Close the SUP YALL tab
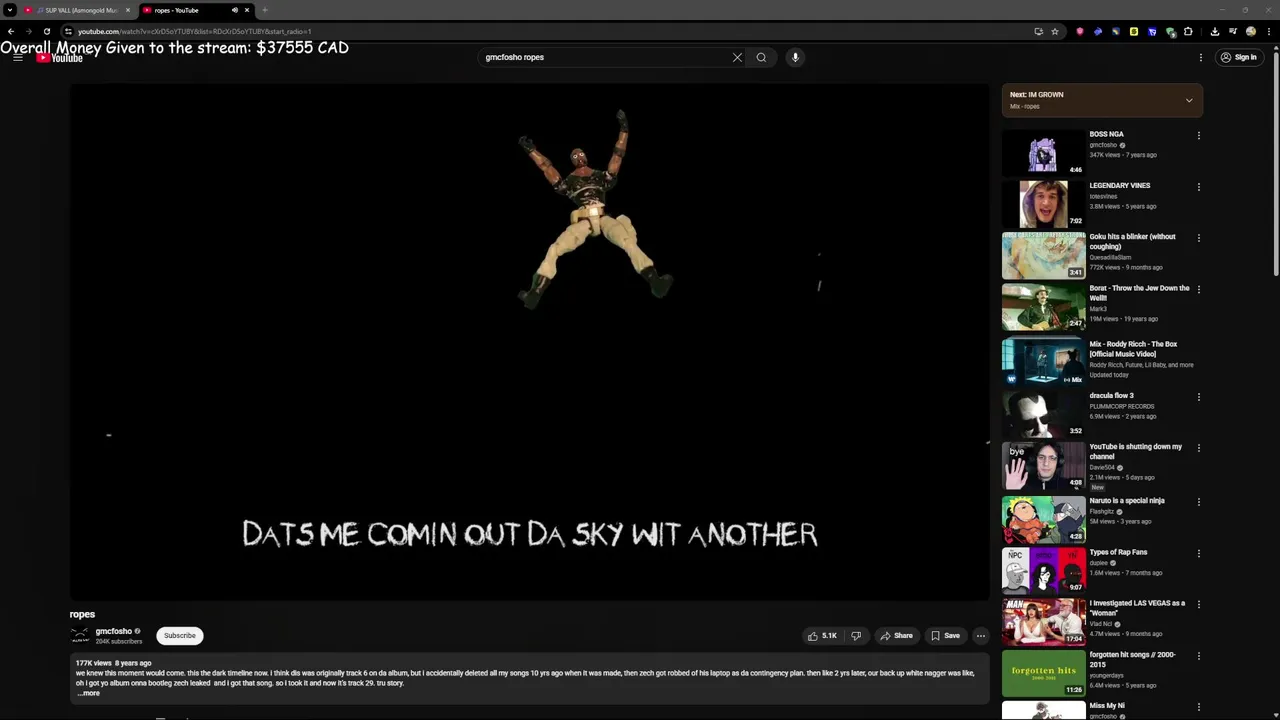This screenshot has width=1280, height=720. point(127,10)
